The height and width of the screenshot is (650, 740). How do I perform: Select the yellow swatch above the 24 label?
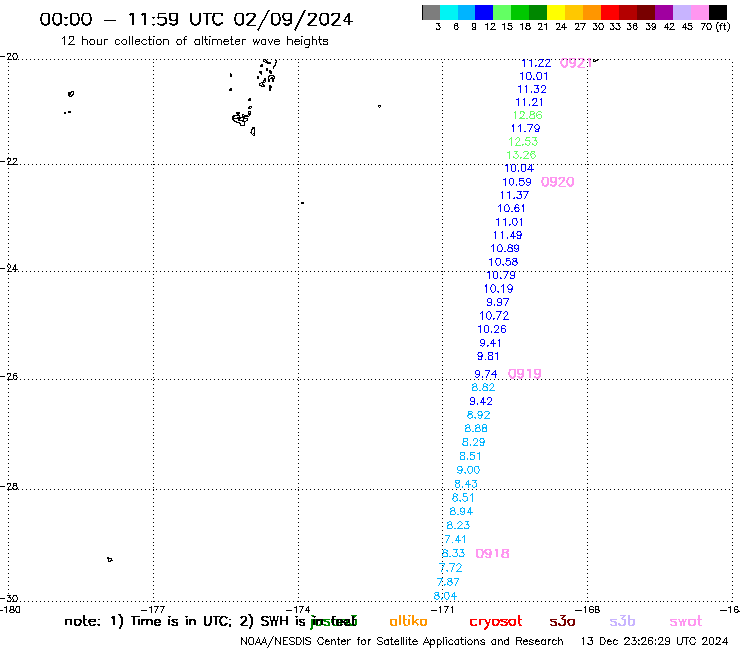pyautogui.click(x=556, y=12)
